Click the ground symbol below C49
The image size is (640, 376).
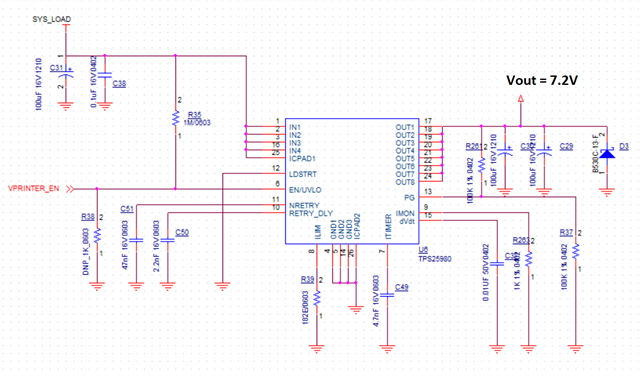click(x=387, y=349)
